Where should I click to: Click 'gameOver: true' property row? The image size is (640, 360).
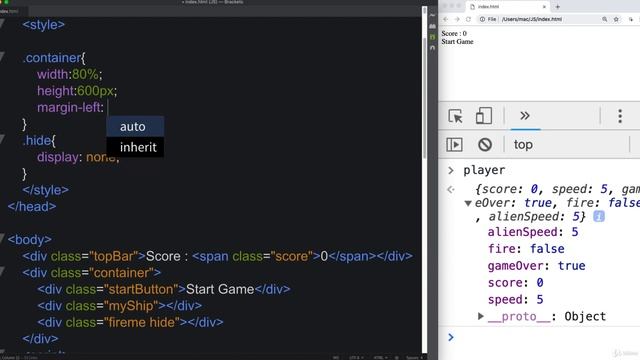pos(536,266)
